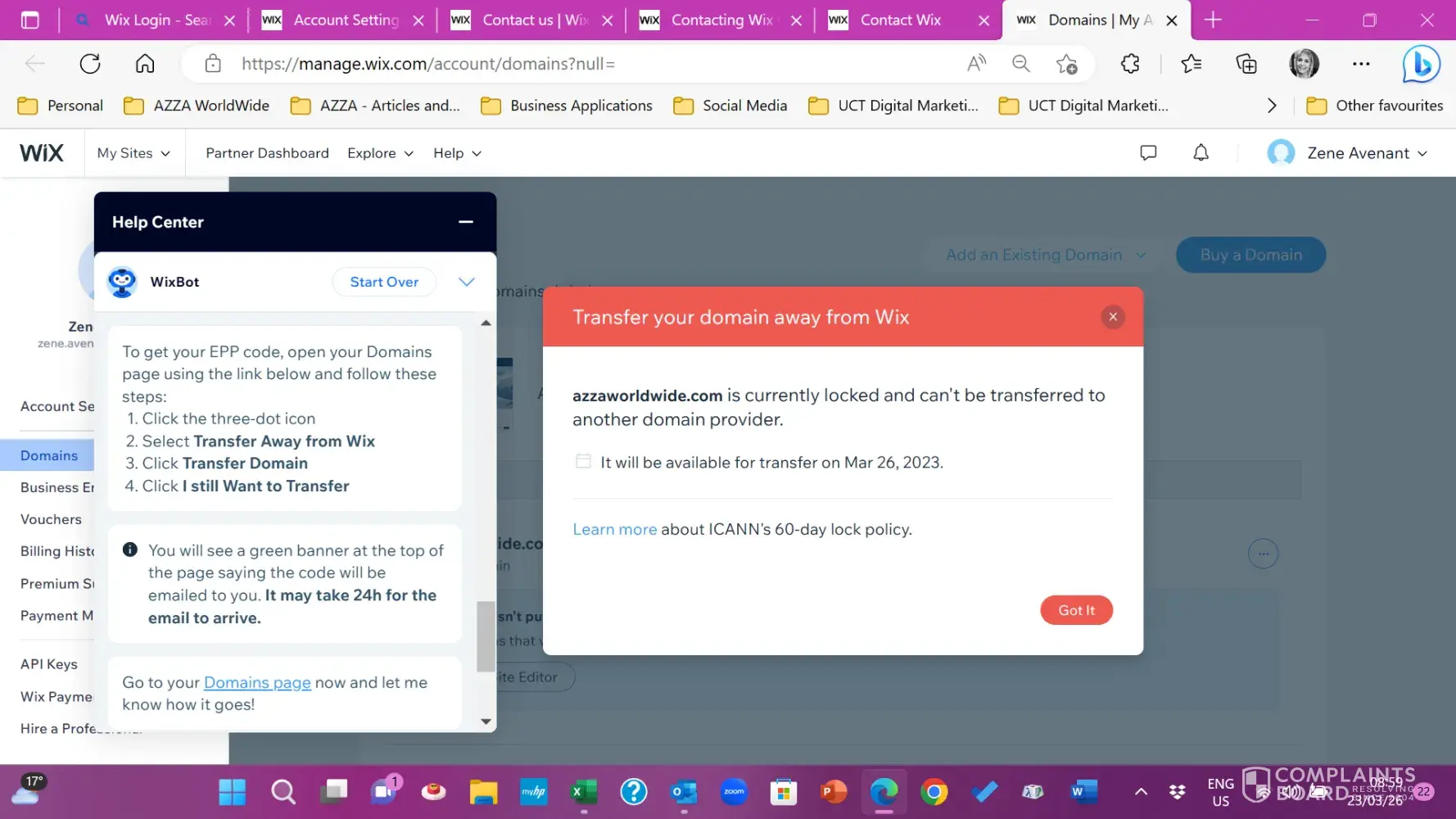Click Start Over in WixBot chat
The width and height of the screenshot is (1456, 819).
pyautogui.click(x=384, y=282)
